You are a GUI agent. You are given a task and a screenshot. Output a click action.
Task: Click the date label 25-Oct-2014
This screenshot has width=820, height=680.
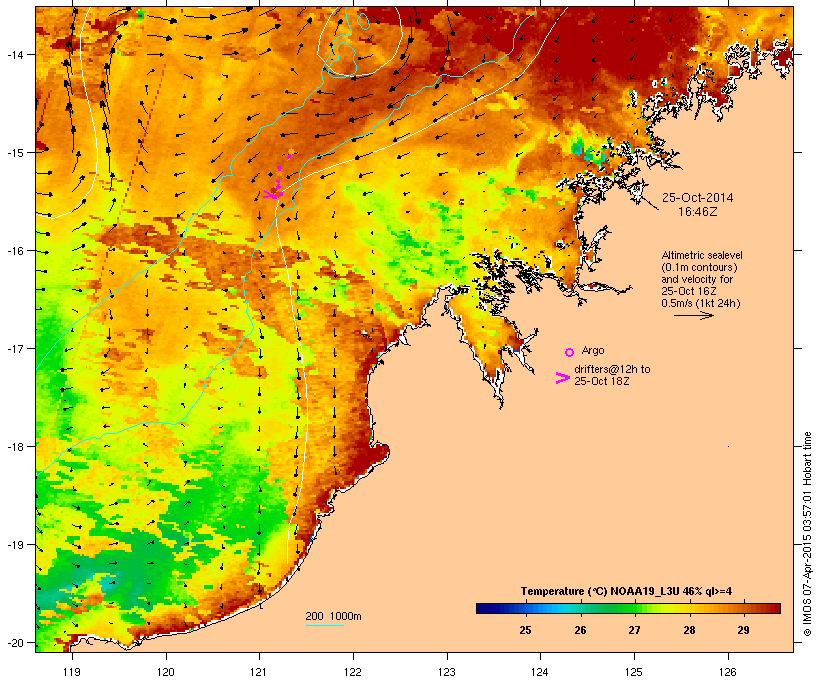click(698, 198)
